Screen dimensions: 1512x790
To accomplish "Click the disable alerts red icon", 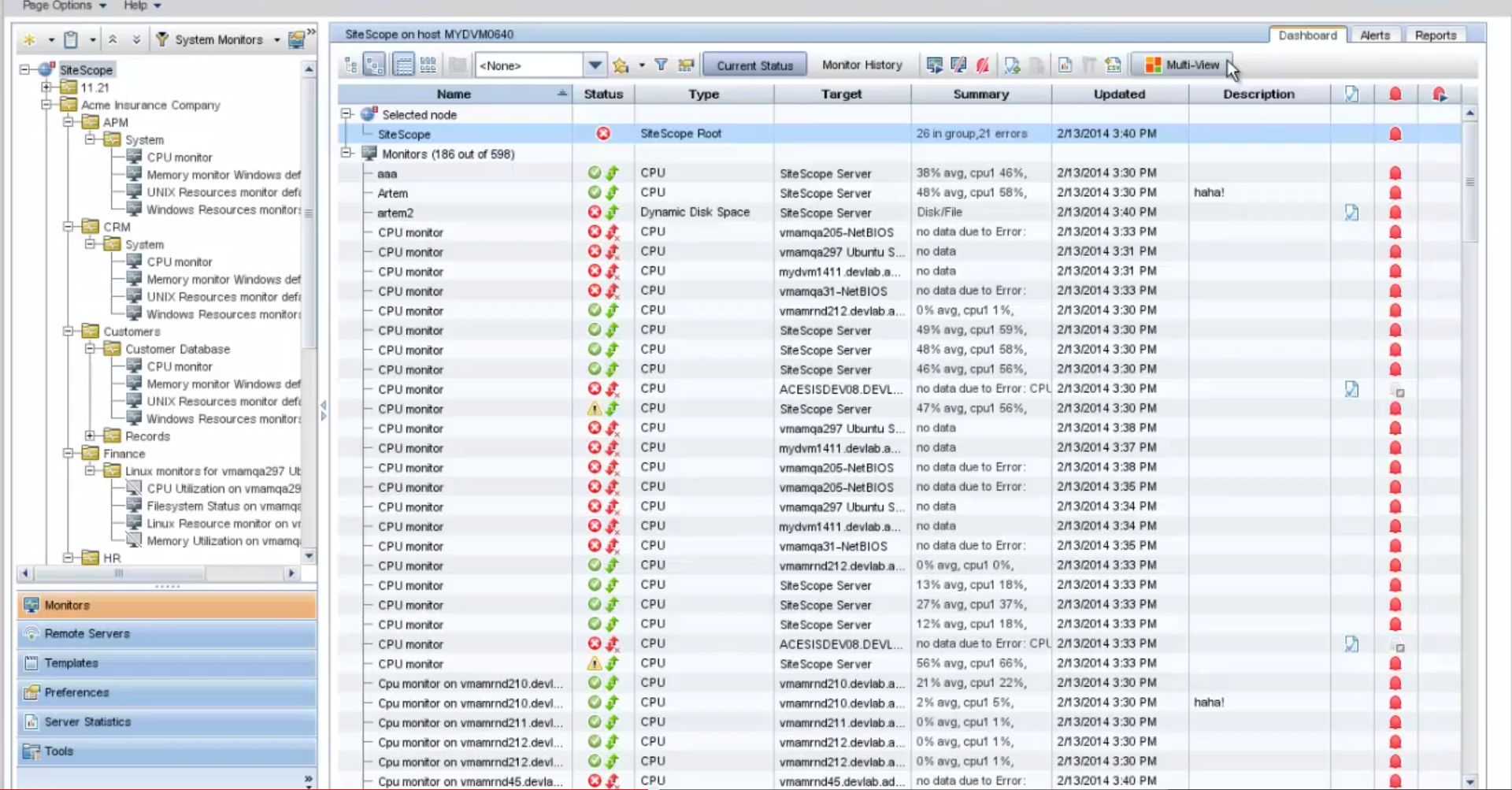I will (983, 65).
